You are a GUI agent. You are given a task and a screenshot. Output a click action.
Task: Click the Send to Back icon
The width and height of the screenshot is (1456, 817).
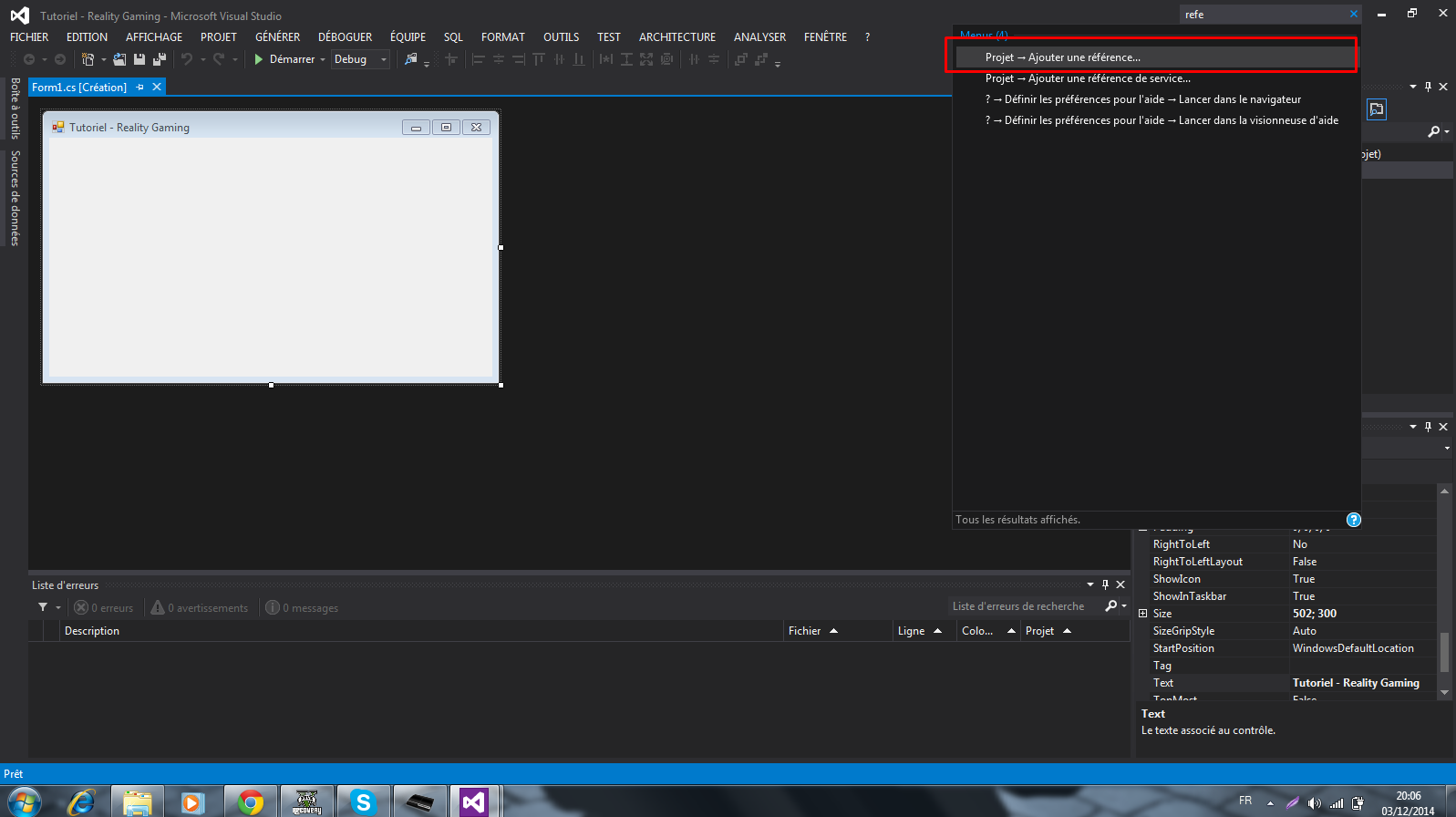(761, 59)
